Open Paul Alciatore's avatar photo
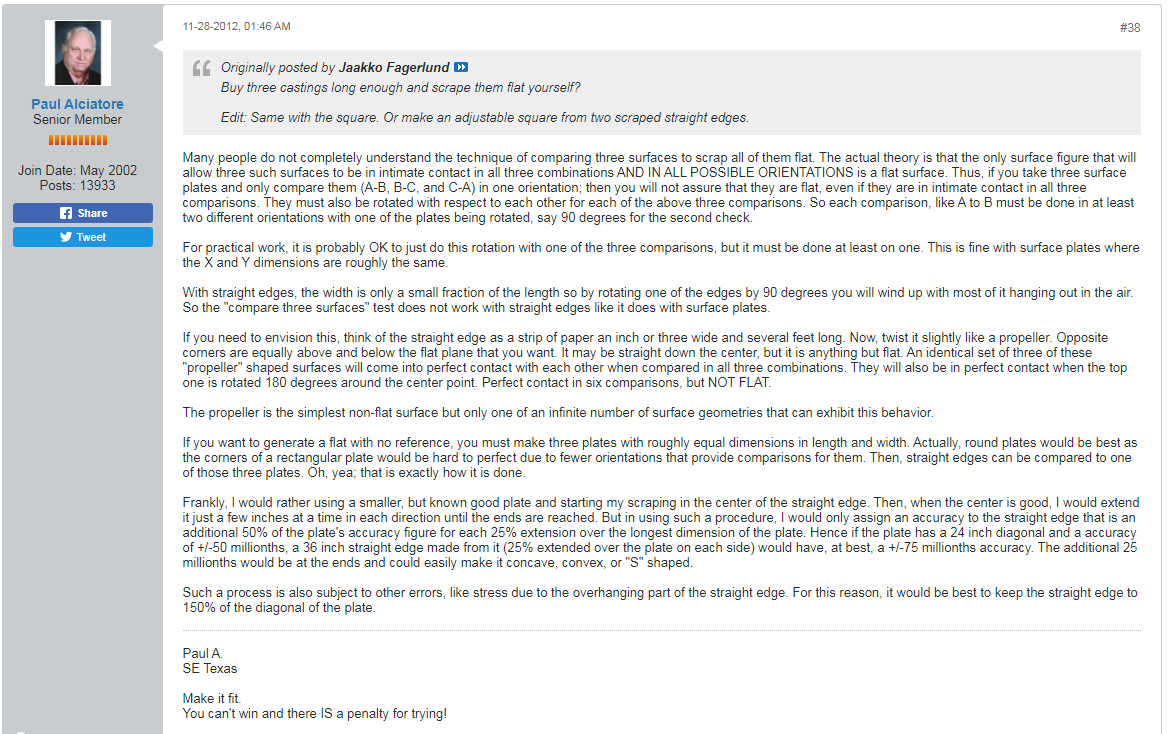The image size is (1168, 734). click(78, 53)
